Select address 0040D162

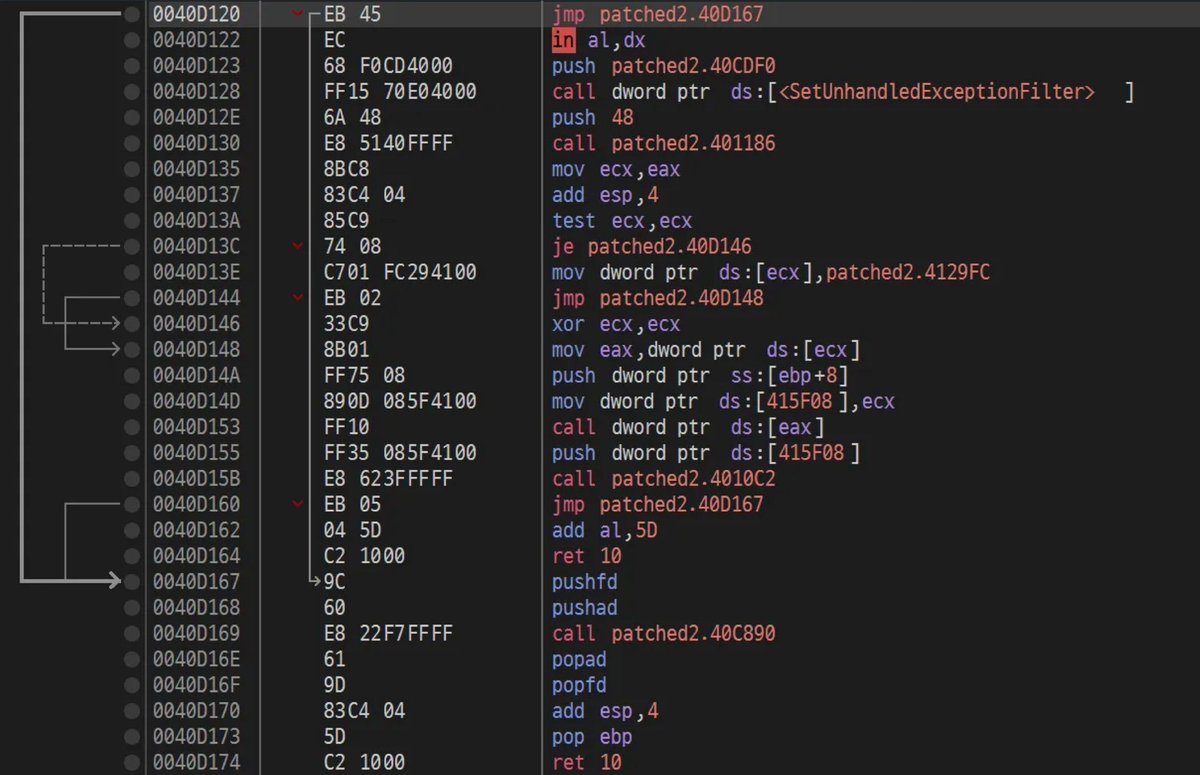[x=197, y=530]
